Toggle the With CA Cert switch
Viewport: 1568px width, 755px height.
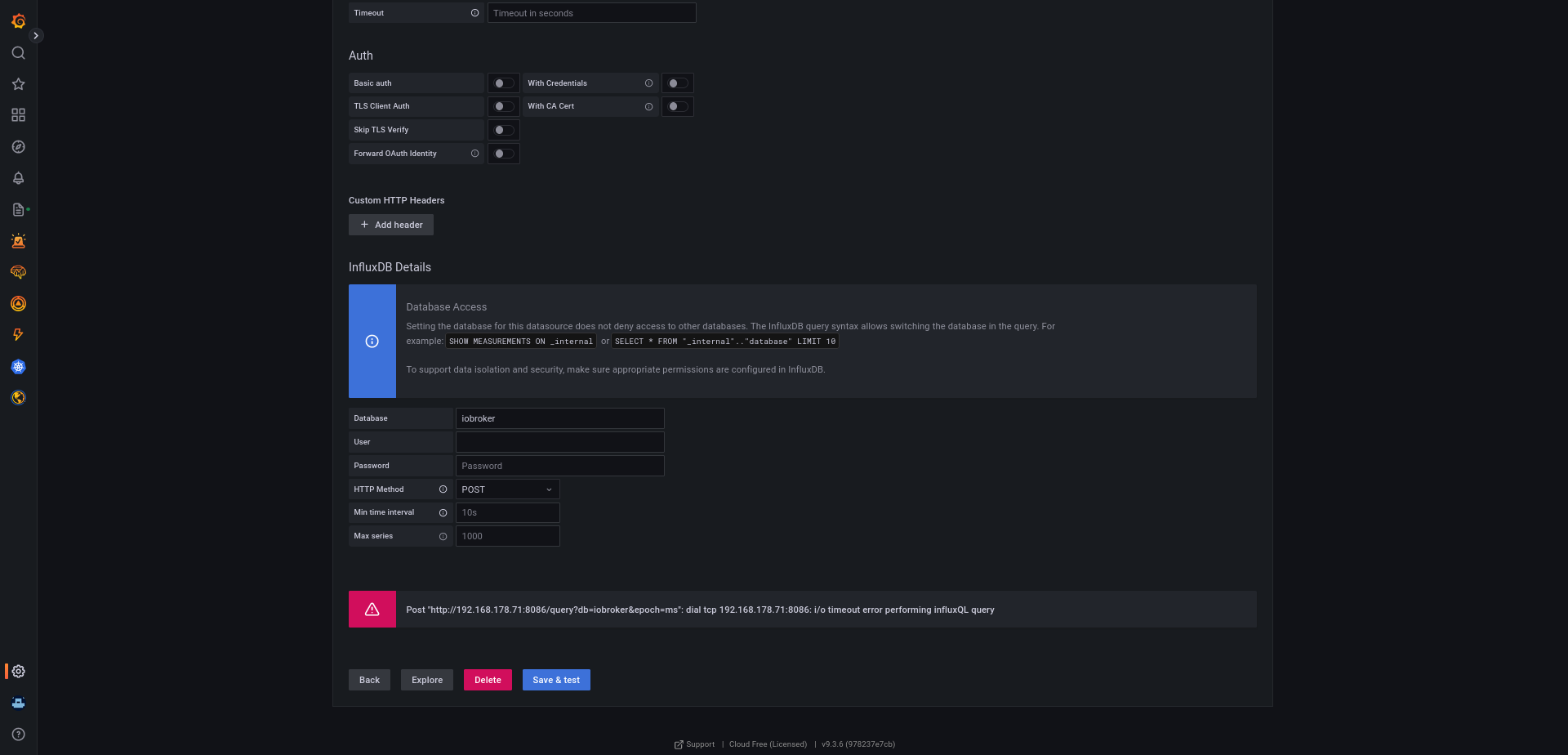[x=678, y=107]
